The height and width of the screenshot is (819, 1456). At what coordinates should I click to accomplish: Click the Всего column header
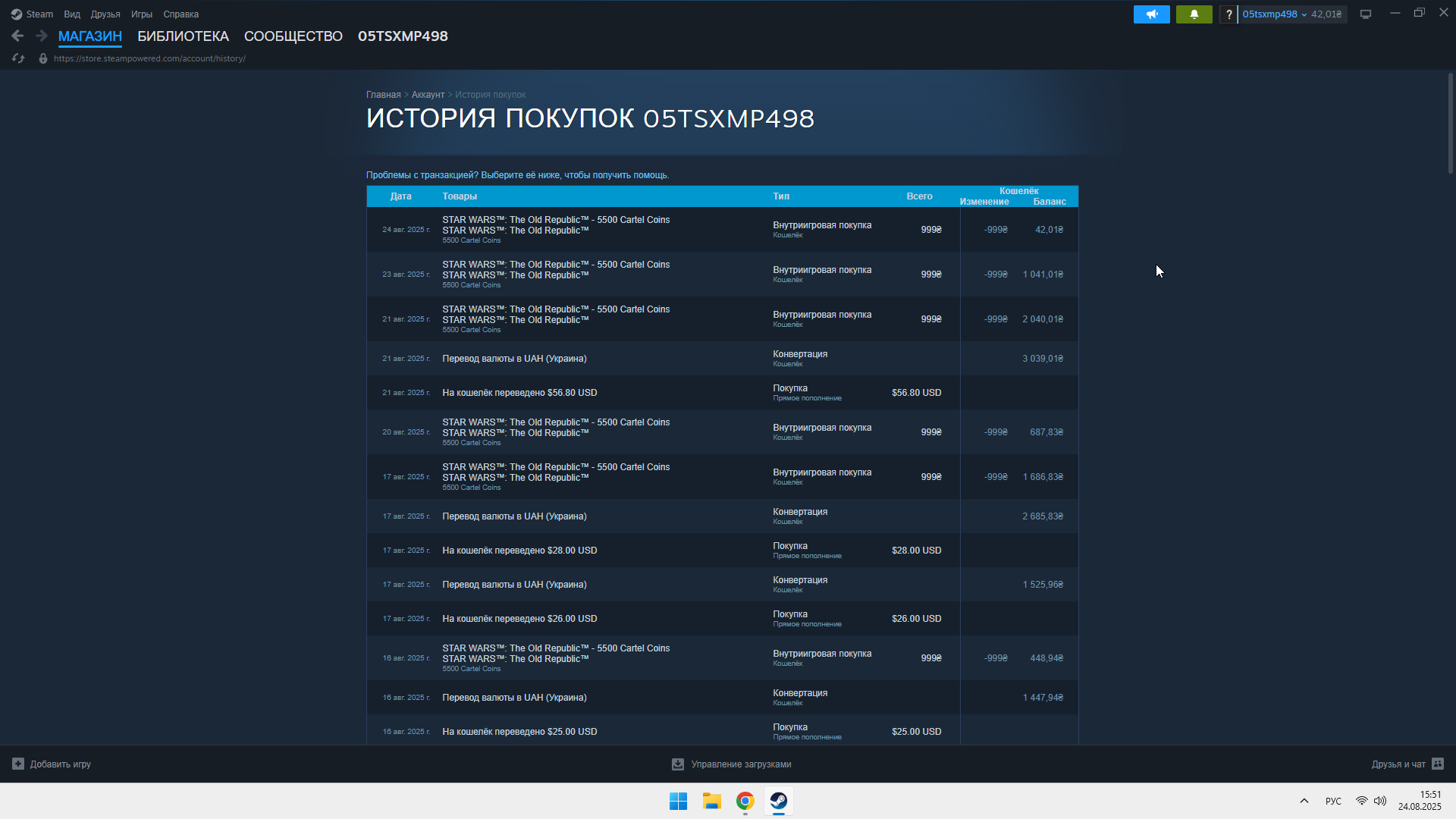[x=919, y=196]
